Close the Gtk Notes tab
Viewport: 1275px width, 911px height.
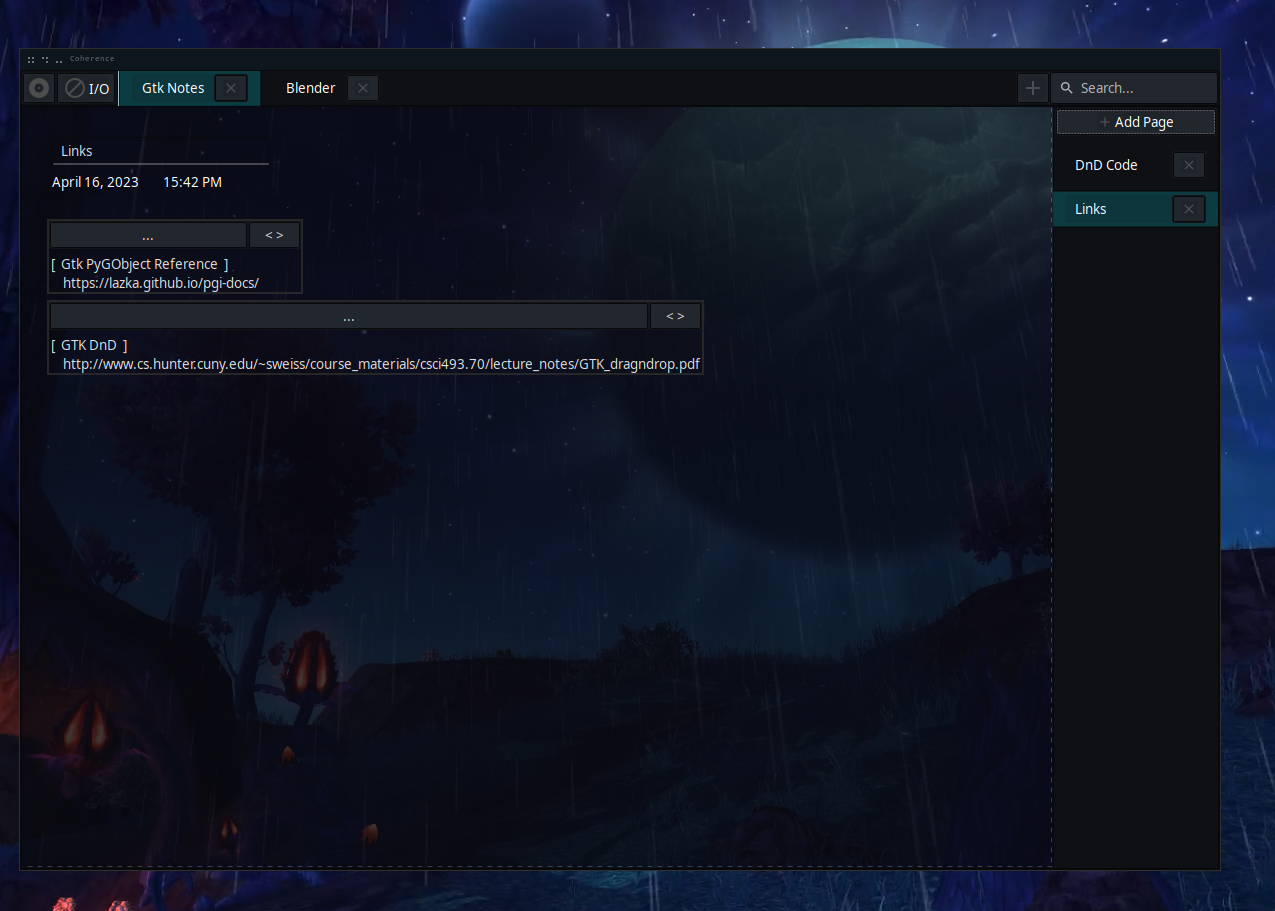[x=231, y=88]
